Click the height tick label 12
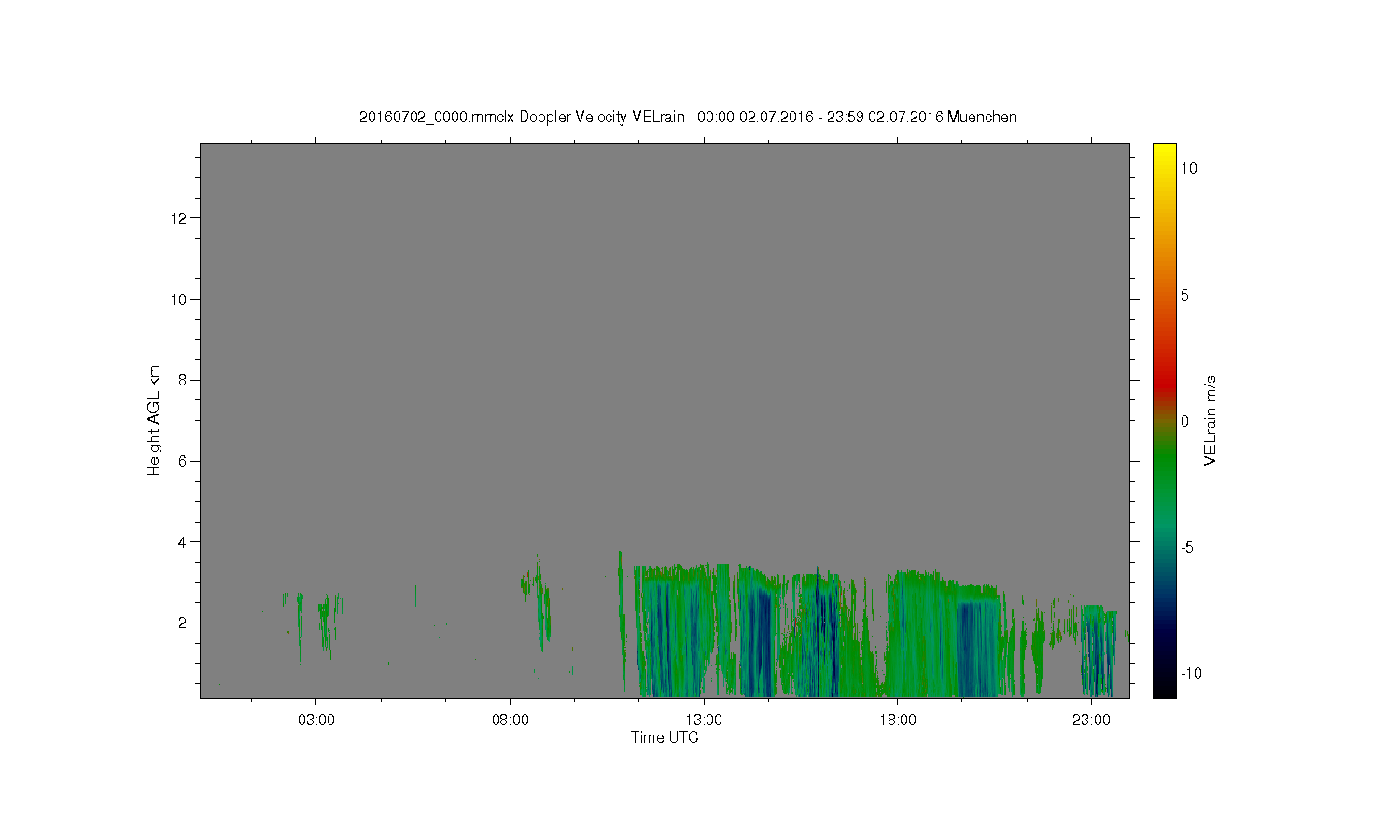The width and height of the screenshot is (1400, 840). 180,218
